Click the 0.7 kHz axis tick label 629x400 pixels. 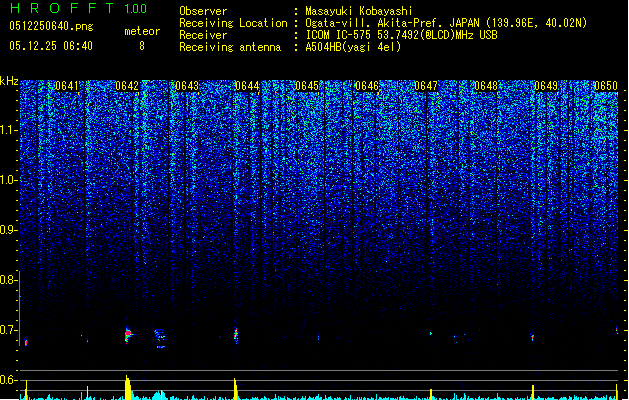(8, 330)
